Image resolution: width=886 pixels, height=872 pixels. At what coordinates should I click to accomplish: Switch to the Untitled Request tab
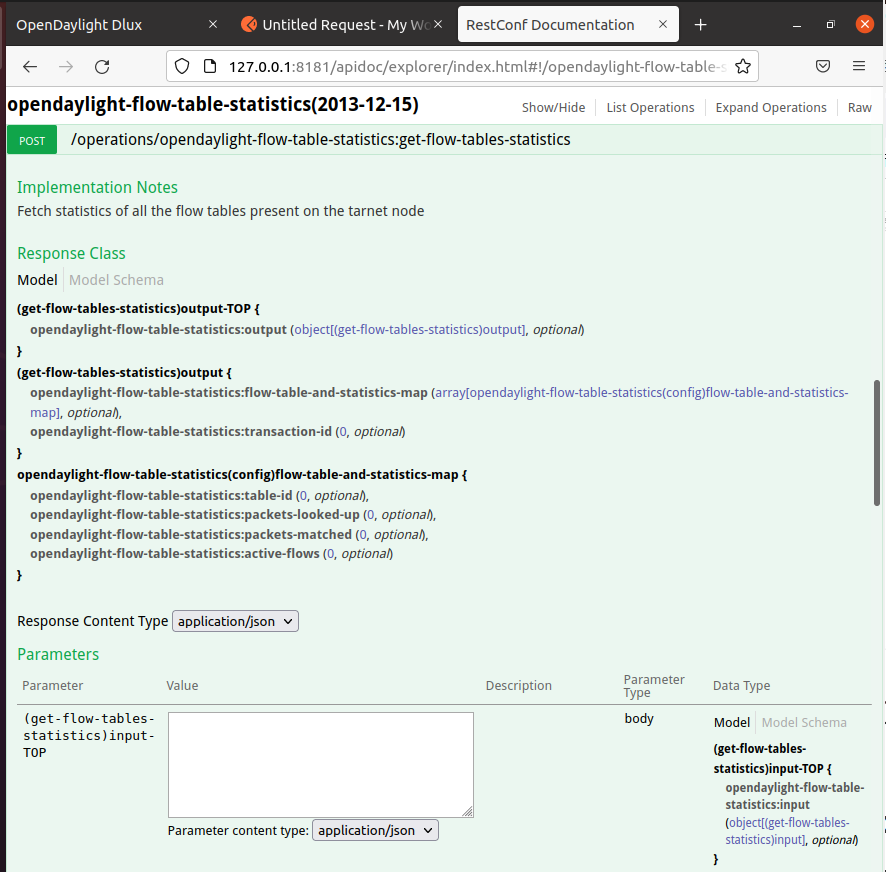[x=342, y=25]
